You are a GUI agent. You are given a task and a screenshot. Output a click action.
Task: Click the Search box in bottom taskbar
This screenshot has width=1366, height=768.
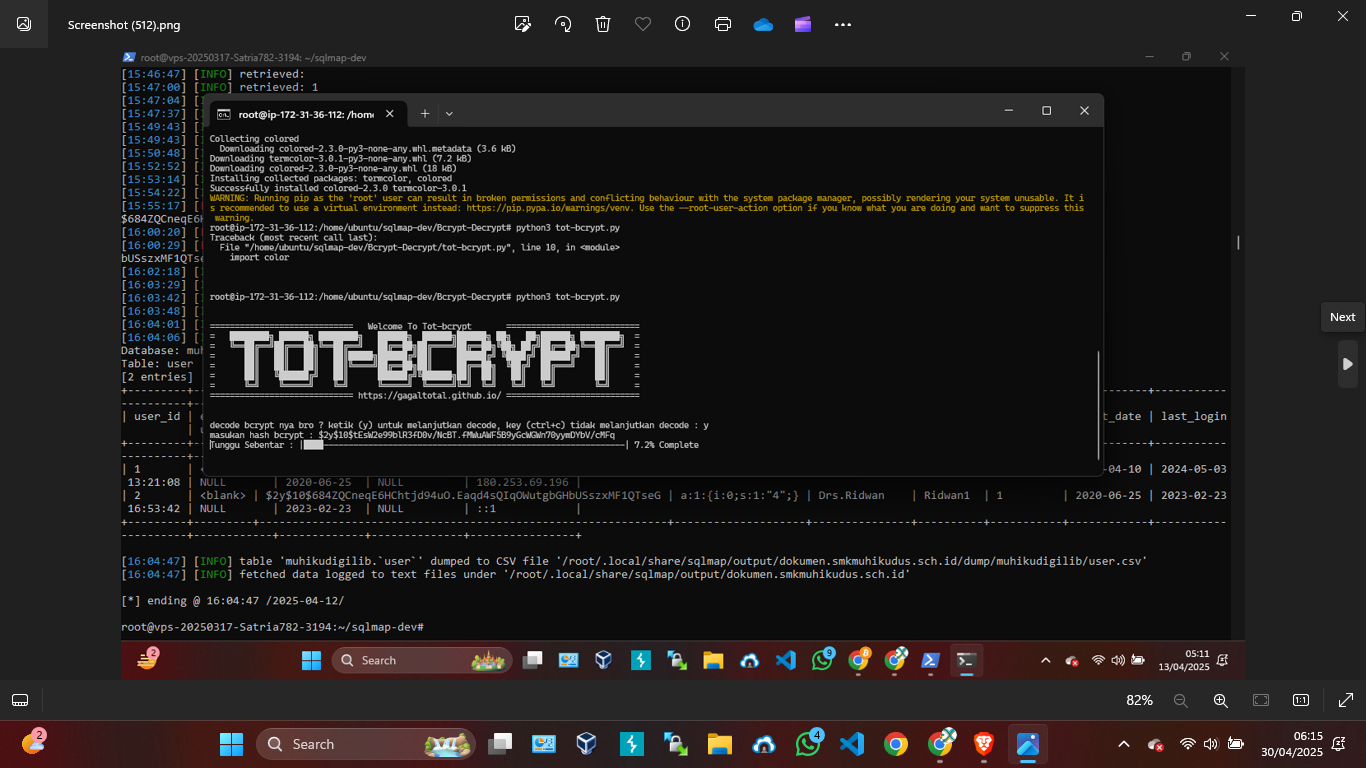click(367, 744)
